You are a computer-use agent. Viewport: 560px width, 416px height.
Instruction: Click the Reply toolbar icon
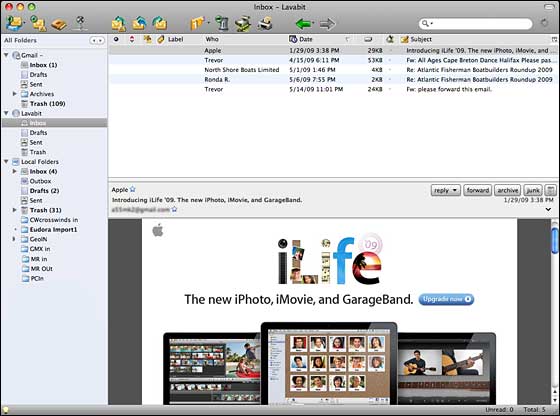tap(119, 24)
